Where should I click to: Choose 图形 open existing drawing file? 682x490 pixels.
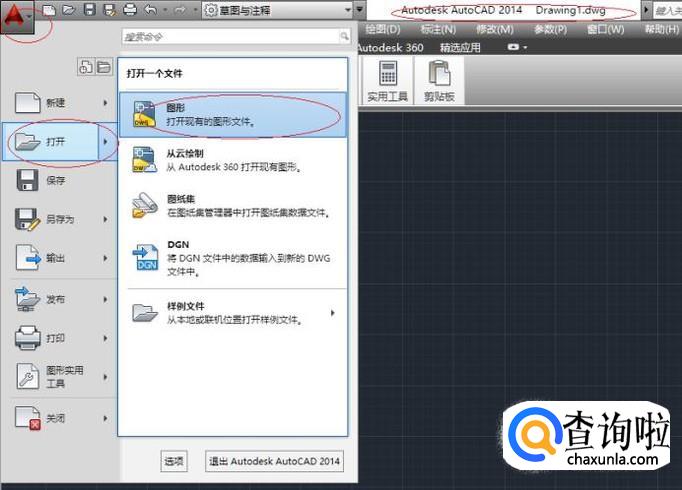coord(233,115)
